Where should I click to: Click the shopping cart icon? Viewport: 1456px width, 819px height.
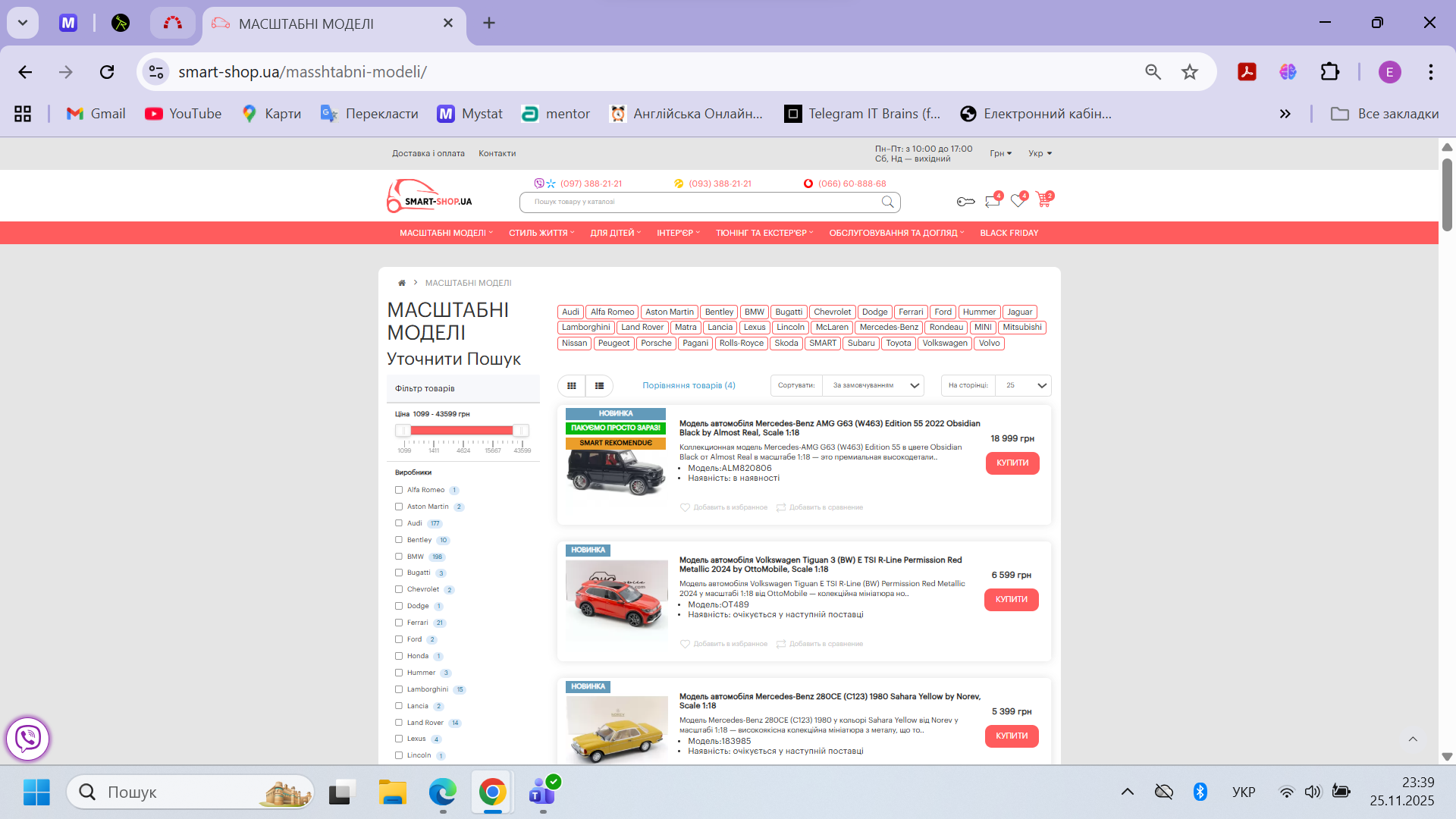point(1043,200)
